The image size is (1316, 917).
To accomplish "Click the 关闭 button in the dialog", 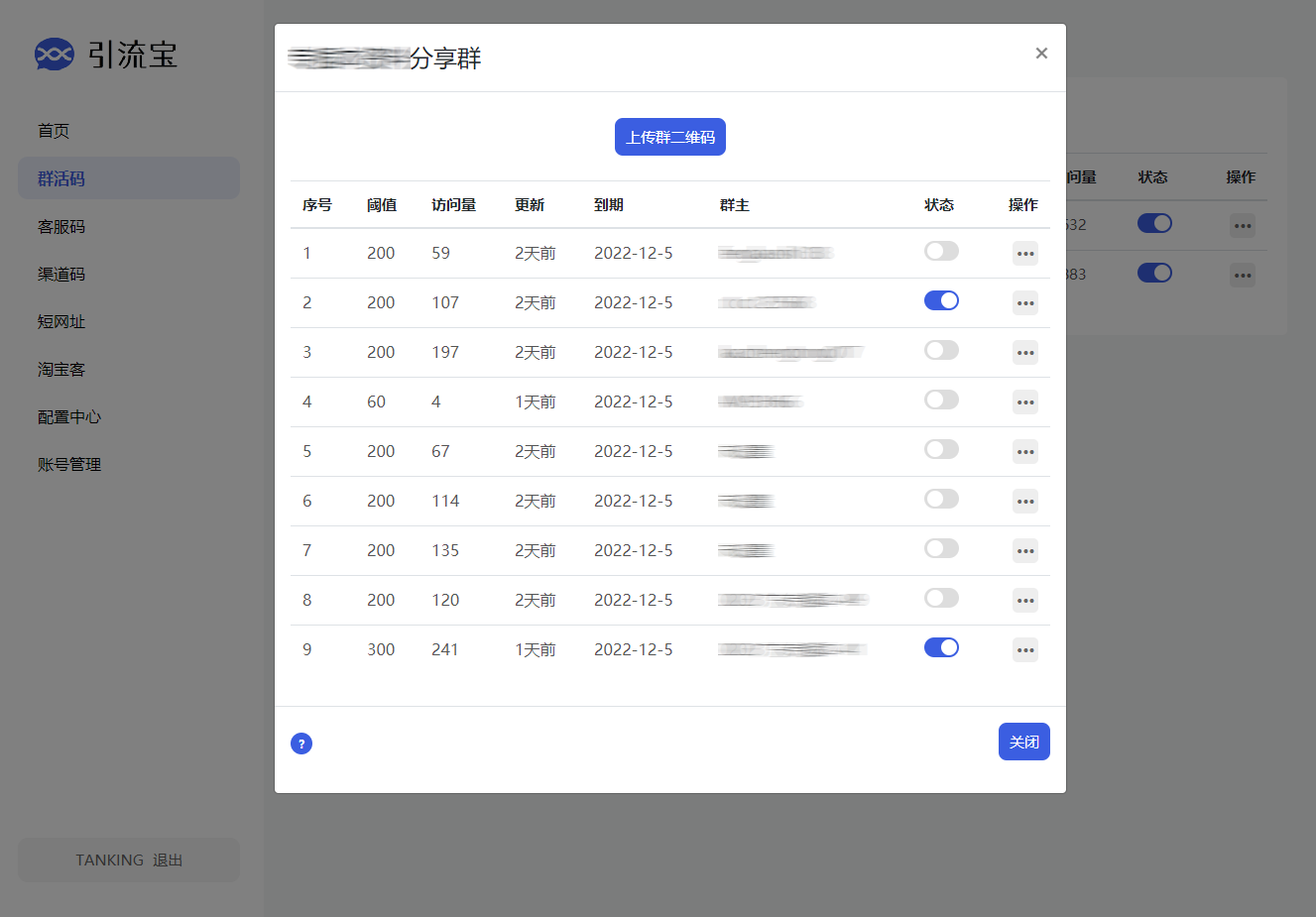I will tap(1023, 742).
